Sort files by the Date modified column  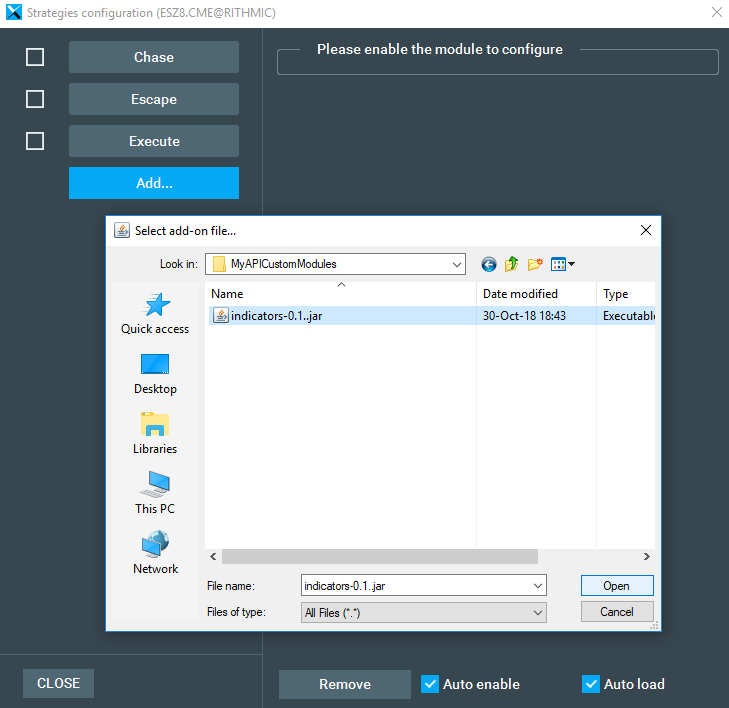535,294
